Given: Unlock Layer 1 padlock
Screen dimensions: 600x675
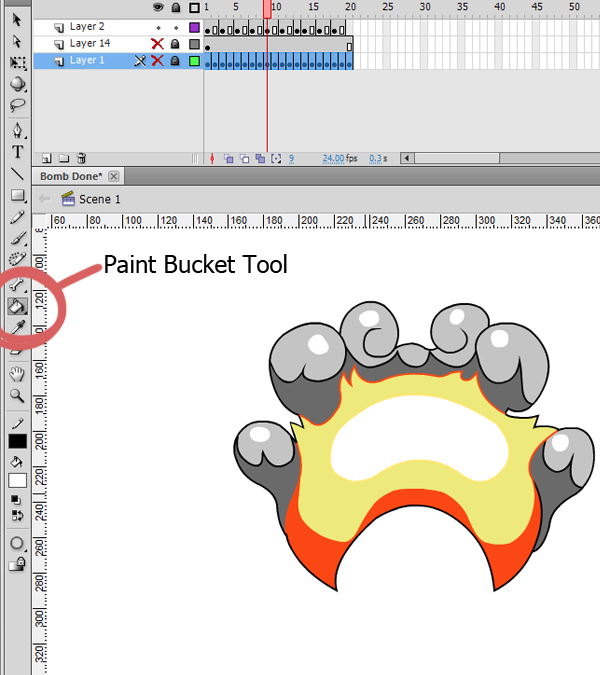Looking at the screenshot, I should [175, 61].
